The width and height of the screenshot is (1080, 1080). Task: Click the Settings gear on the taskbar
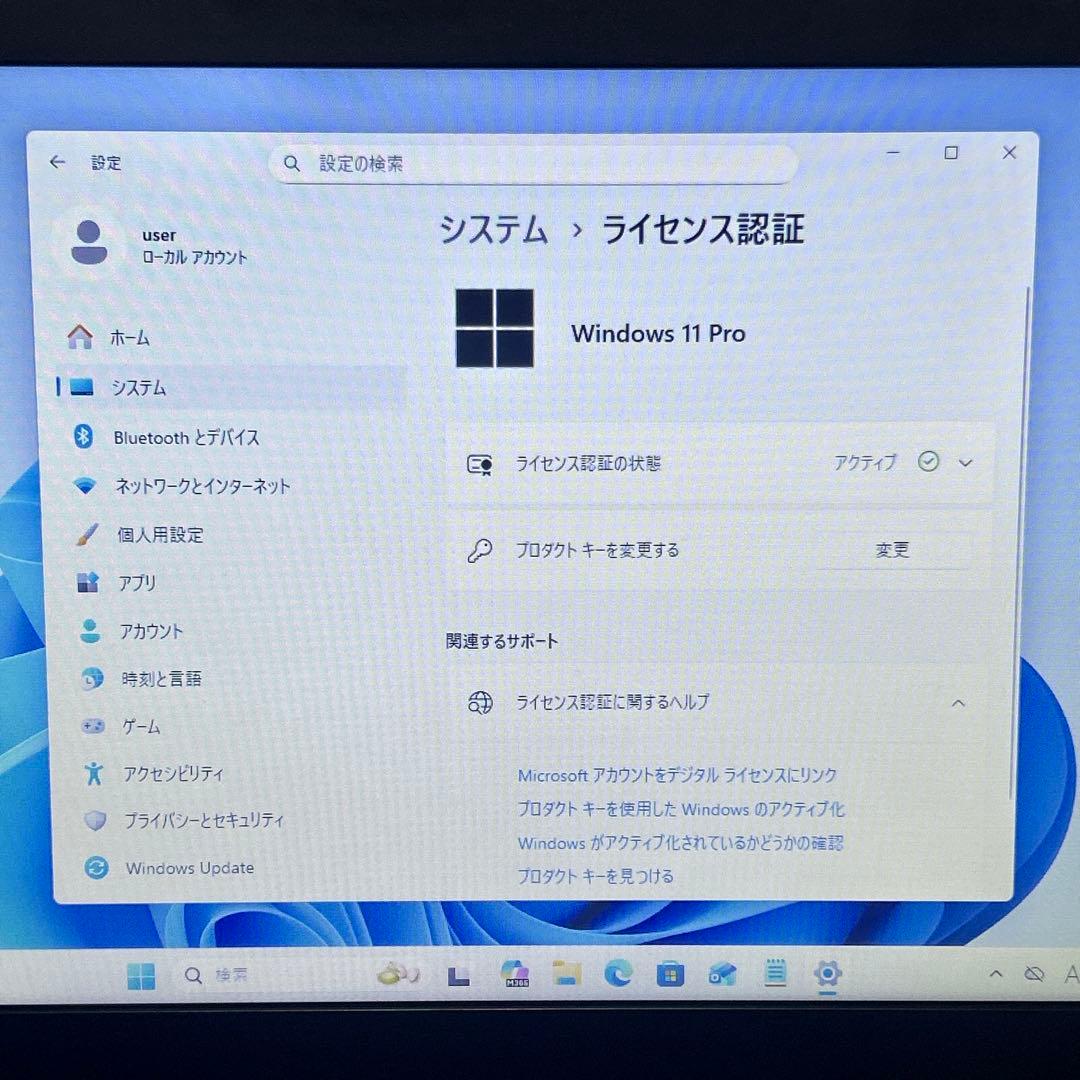pyautogui.click(x=827, y=973)
